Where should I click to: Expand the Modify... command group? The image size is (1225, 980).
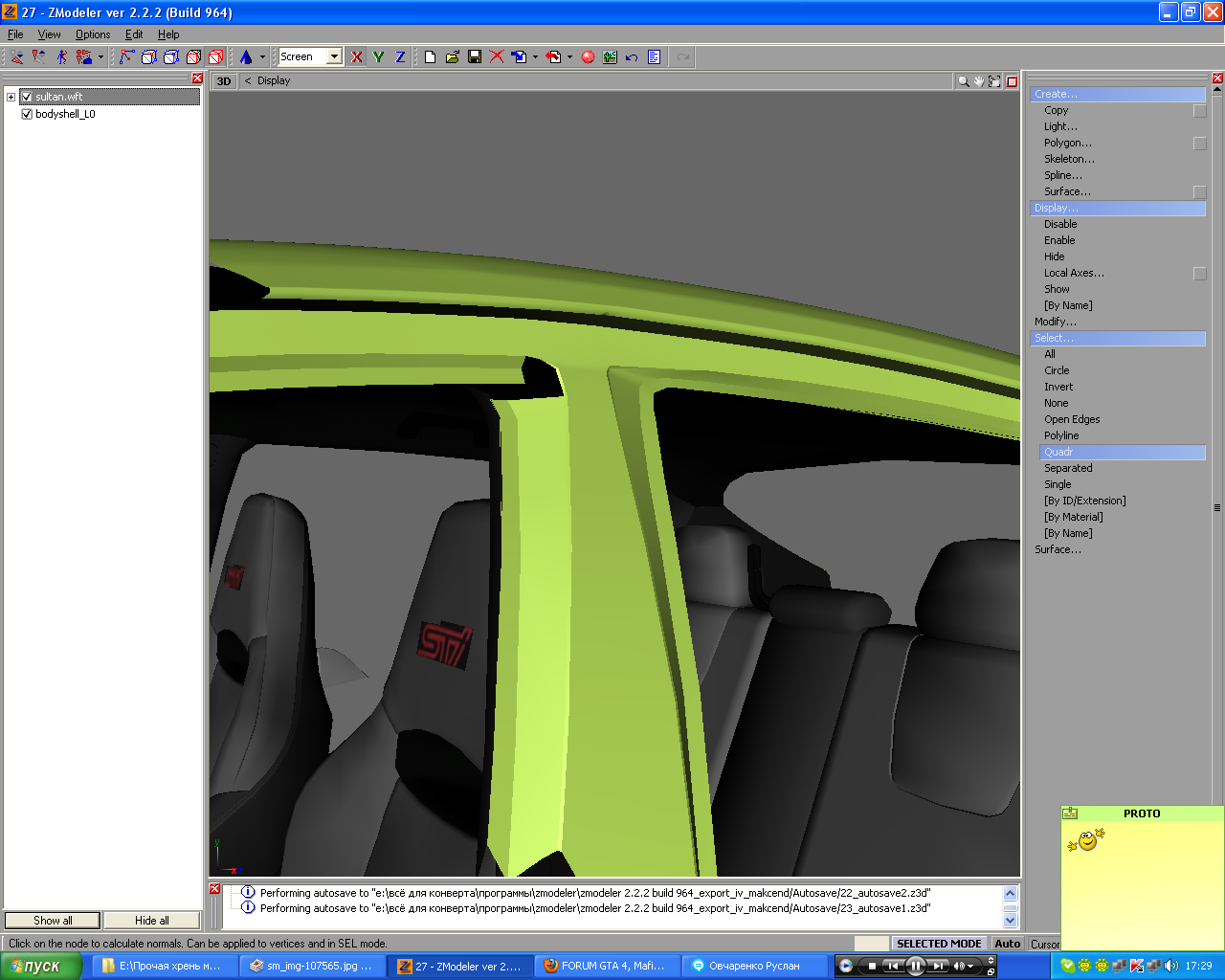pyautogui.click(x=1055, y=322)
